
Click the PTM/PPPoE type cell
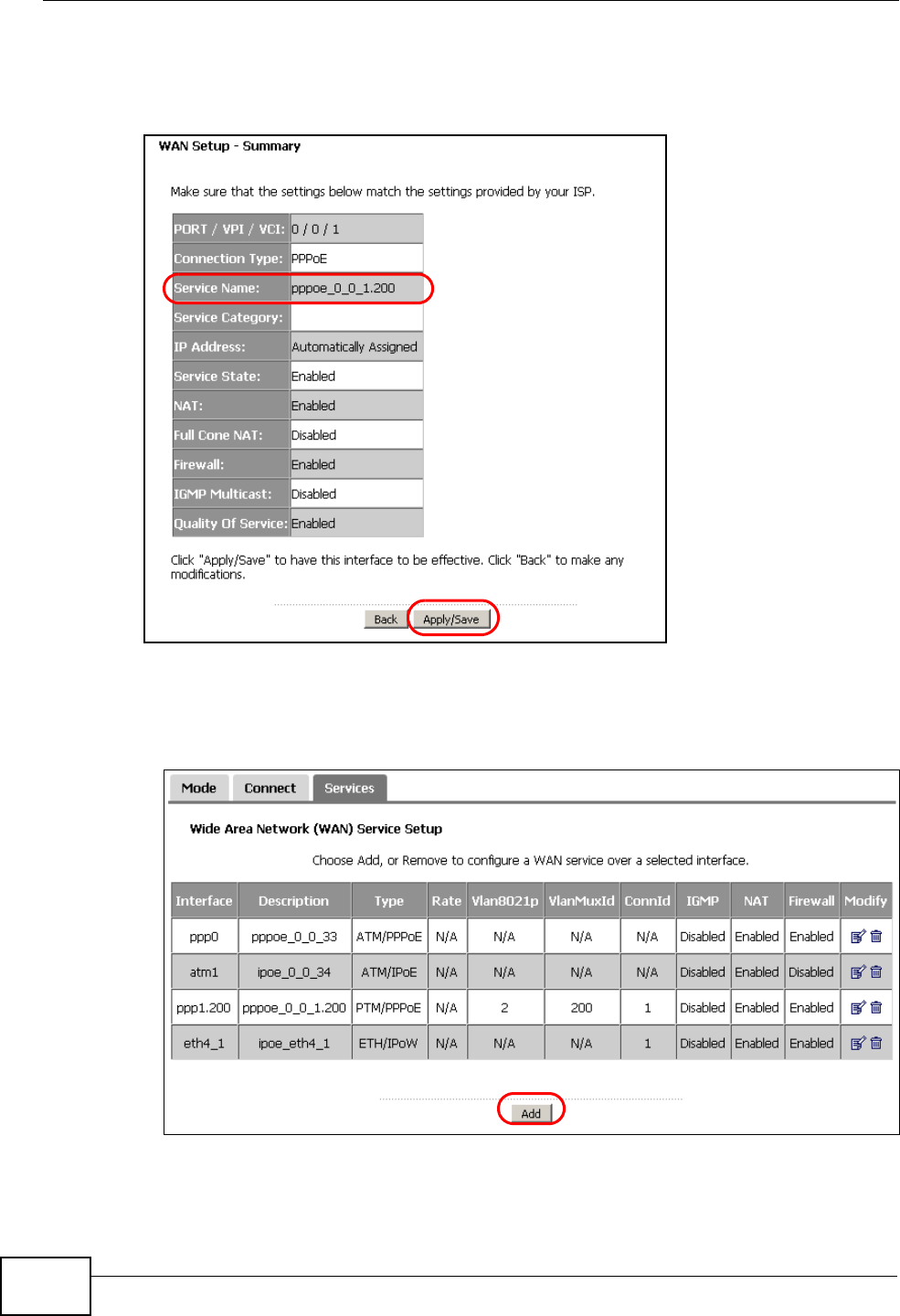tap(389, 1008)
